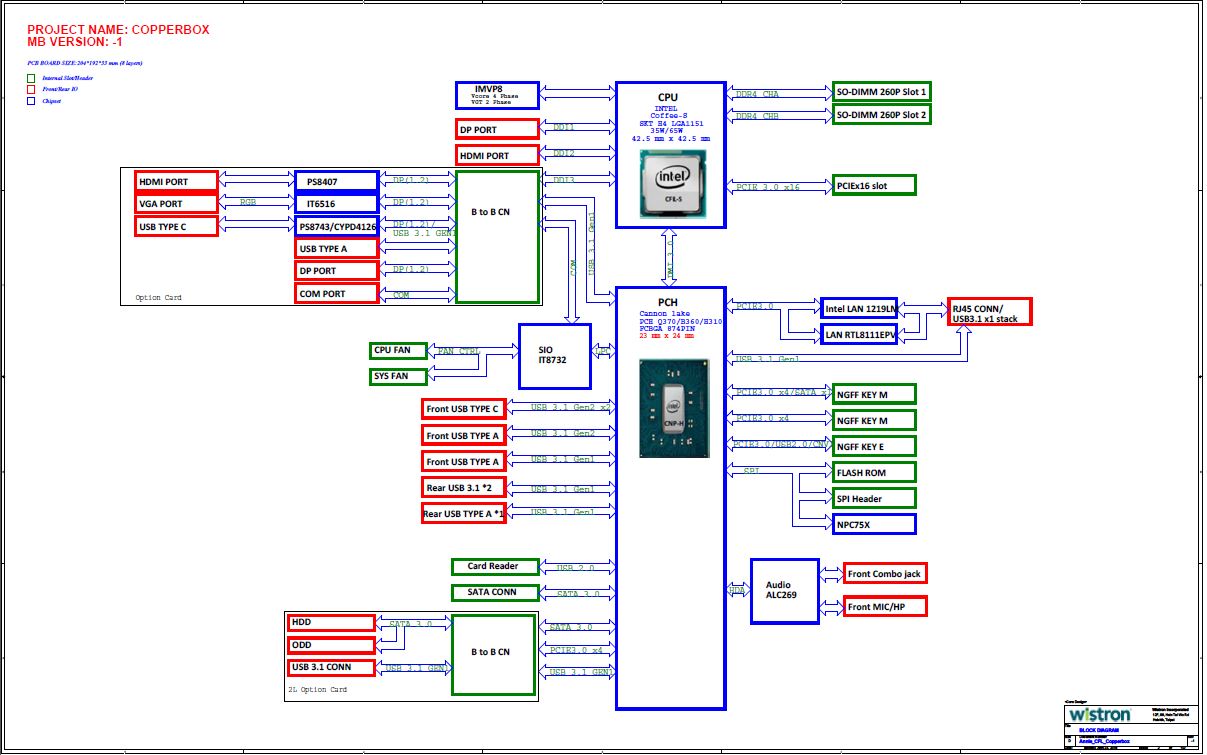This screenshot has width=1207, height=755.
Task: Click the FLASH ROM block
Action: (874, 472)
